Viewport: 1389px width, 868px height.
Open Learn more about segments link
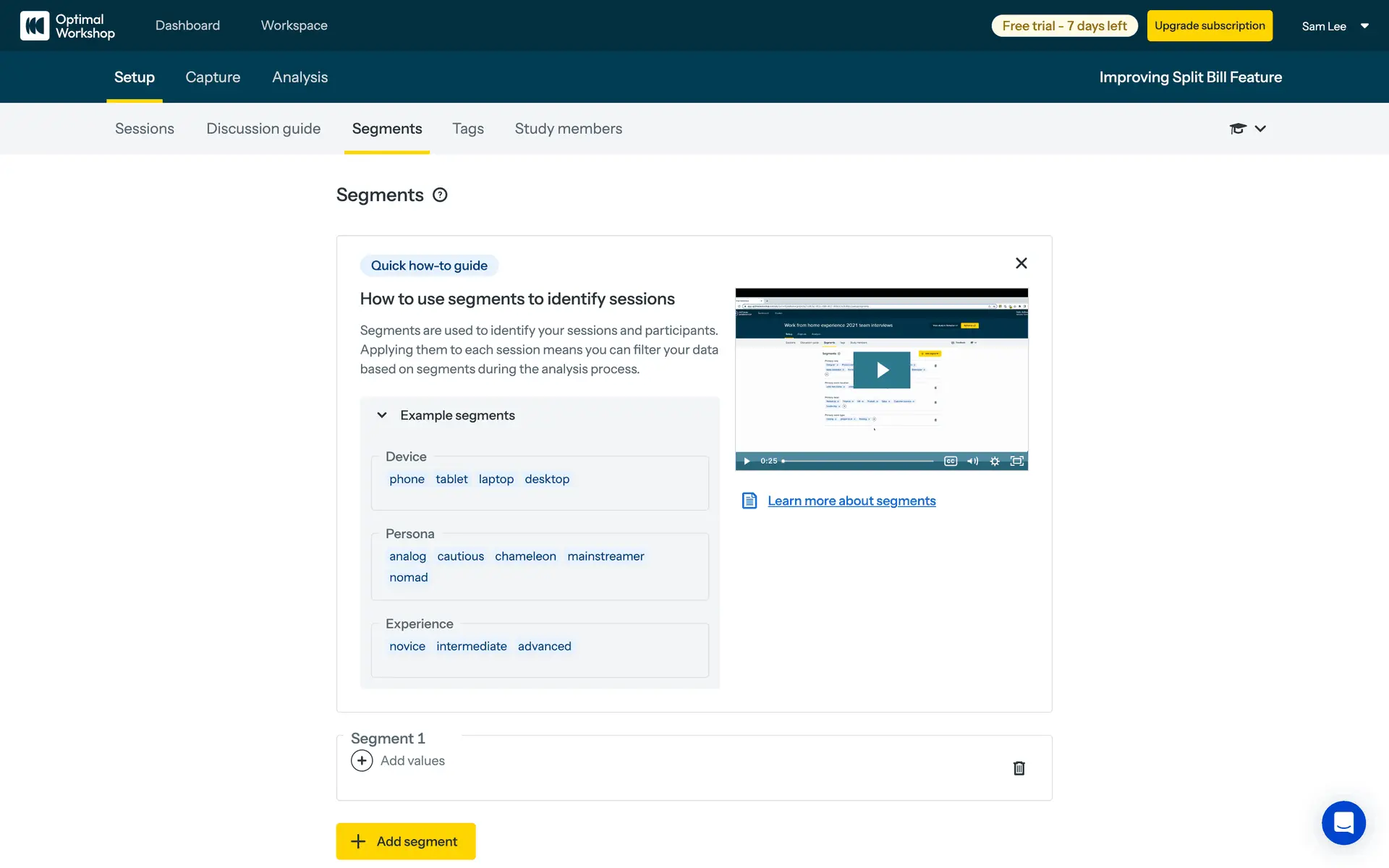pos(851,501)
